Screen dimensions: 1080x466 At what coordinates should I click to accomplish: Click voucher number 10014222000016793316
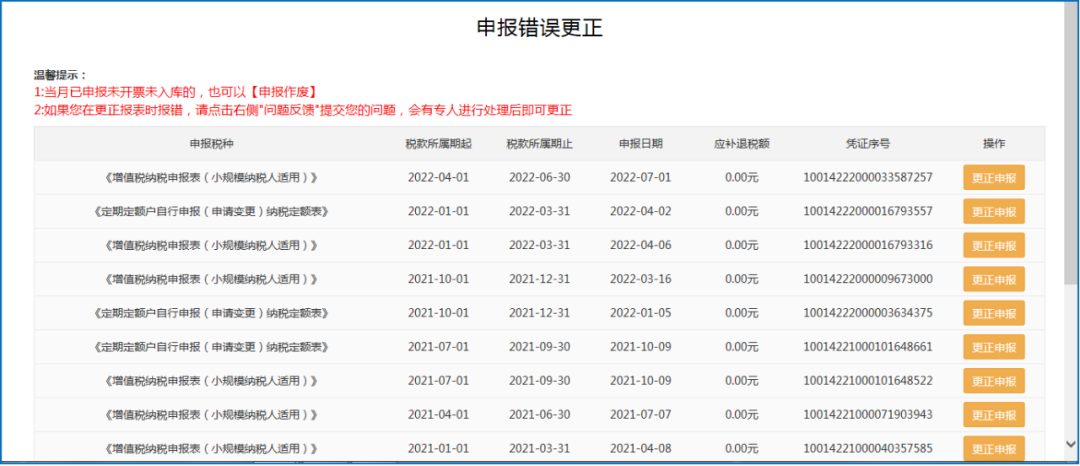tap(868, 245)
